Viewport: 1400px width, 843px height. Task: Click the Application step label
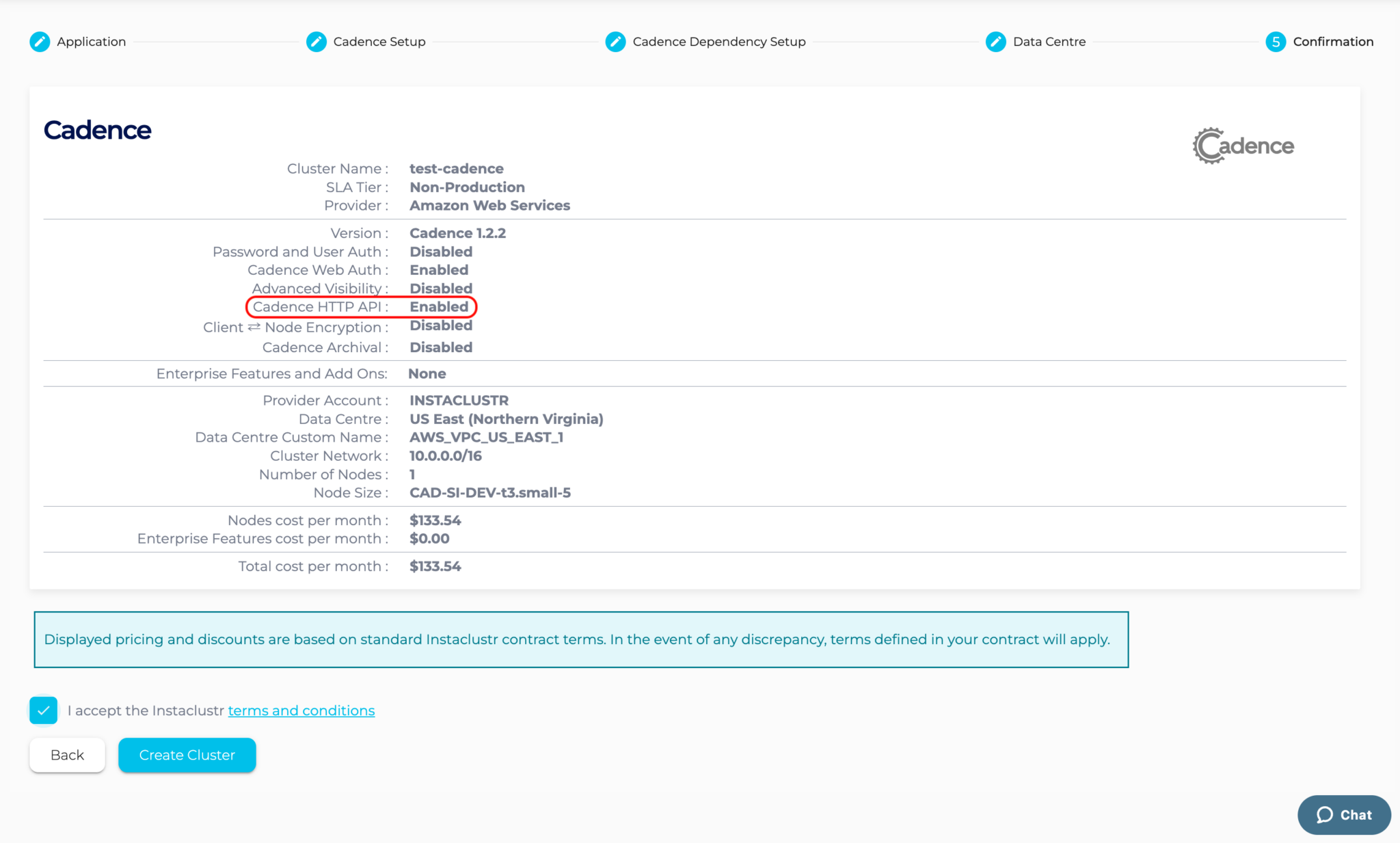92,41
